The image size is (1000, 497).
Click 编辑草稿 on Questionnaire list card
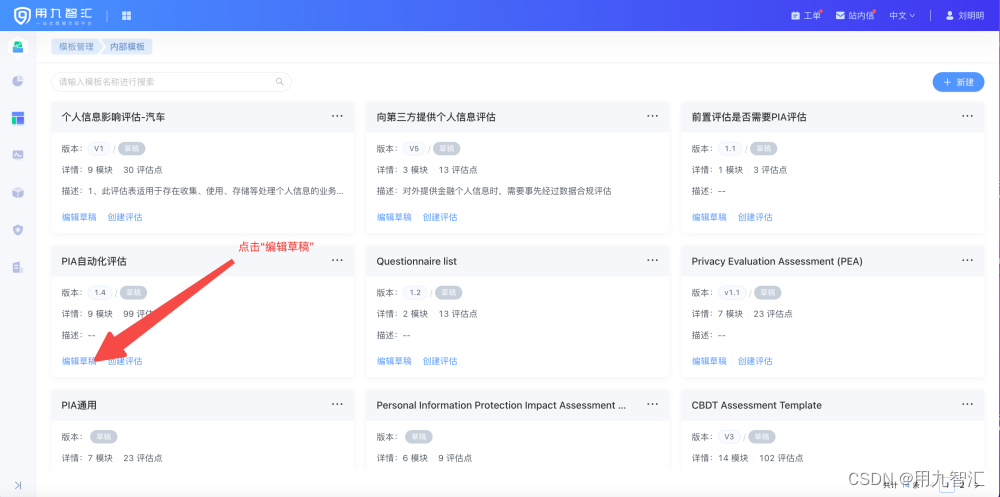(394, 361)
